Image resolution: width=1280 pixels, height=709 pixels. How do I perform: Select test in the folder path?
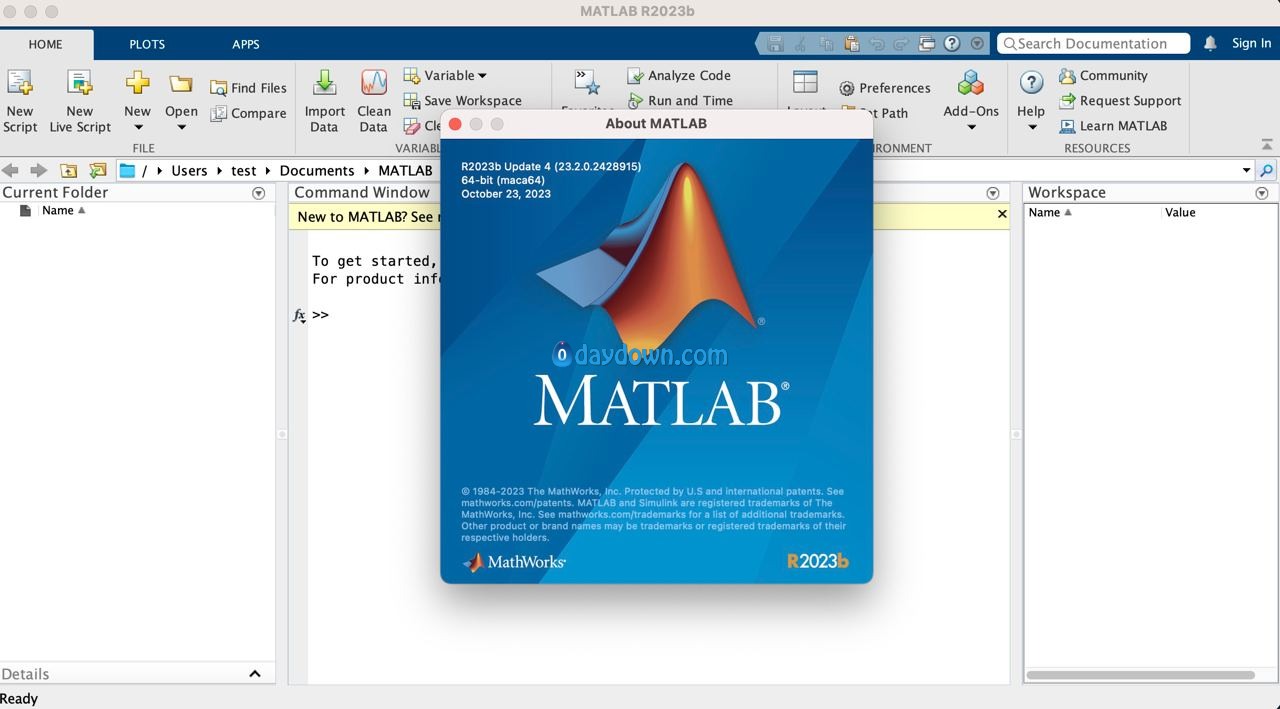click(x=244, y=170)
